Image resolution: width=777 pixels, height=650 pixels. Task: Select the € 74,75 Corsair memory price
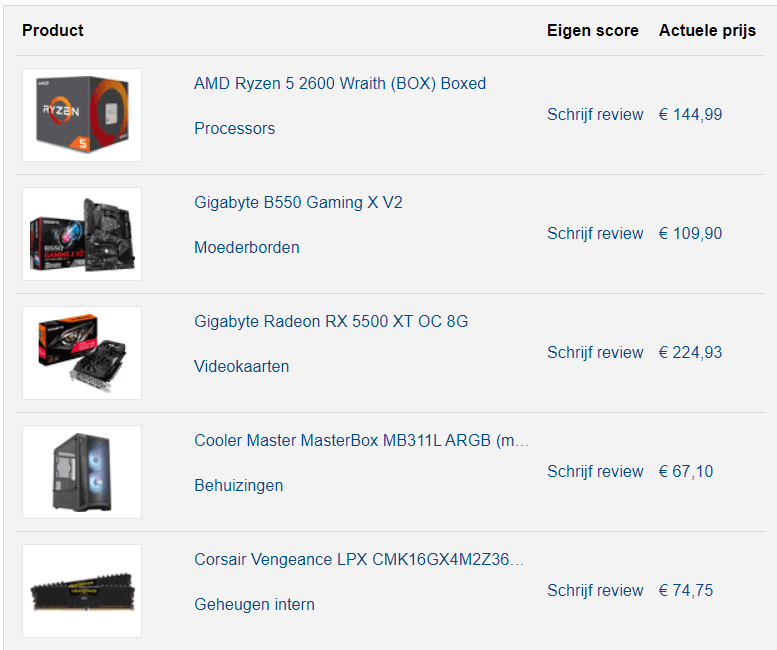(x=686, y=590)
